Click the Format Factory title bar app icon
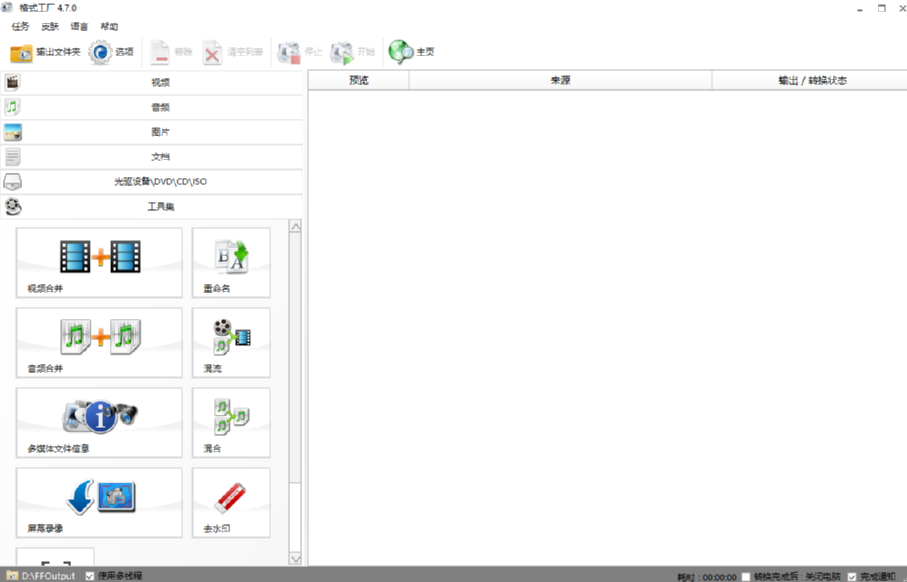The width and height of the screenshot is (907, 582). point(7,8)
